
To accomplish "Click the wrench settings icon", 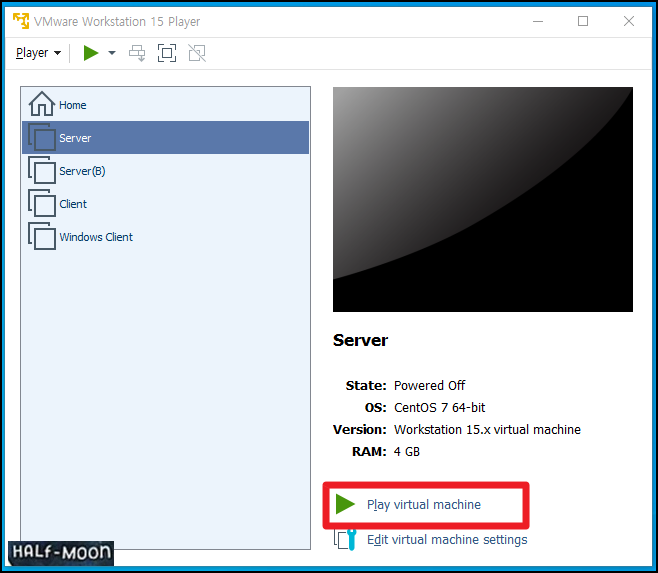I will tap(345, 539).
